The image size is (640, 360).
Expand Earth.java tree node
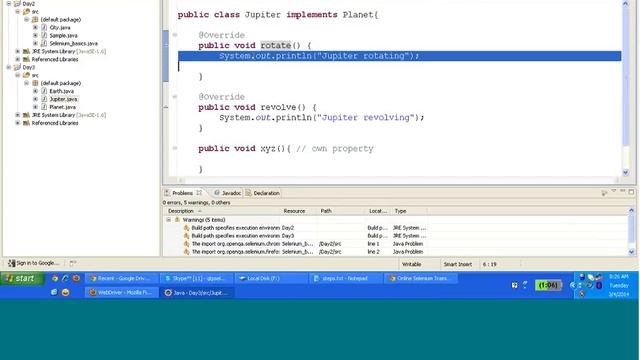pyautogui.click(x=36, y=91)
